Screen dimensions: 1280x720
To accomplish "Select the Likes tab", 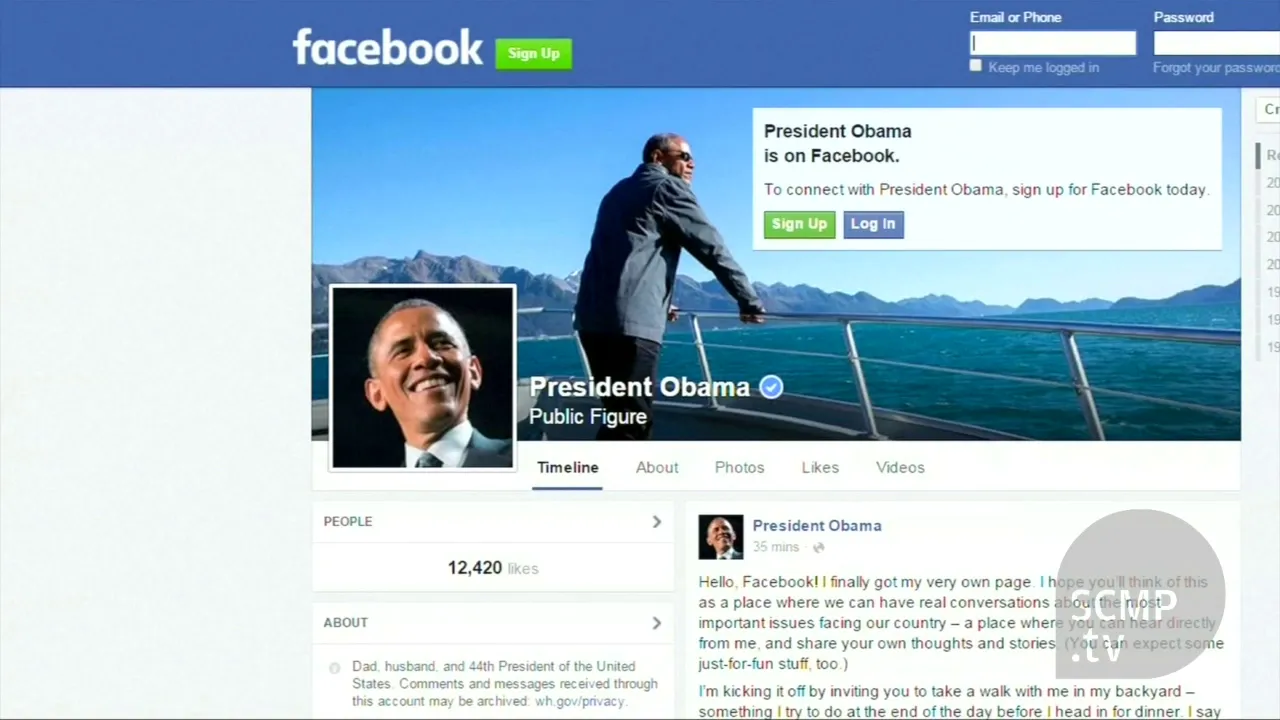I will [820, 467].
